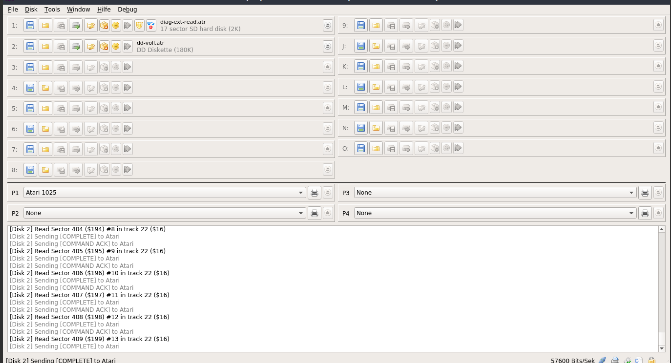Open the Tools menu
This screenshot has height=363, width=671.
pos(52,9)
